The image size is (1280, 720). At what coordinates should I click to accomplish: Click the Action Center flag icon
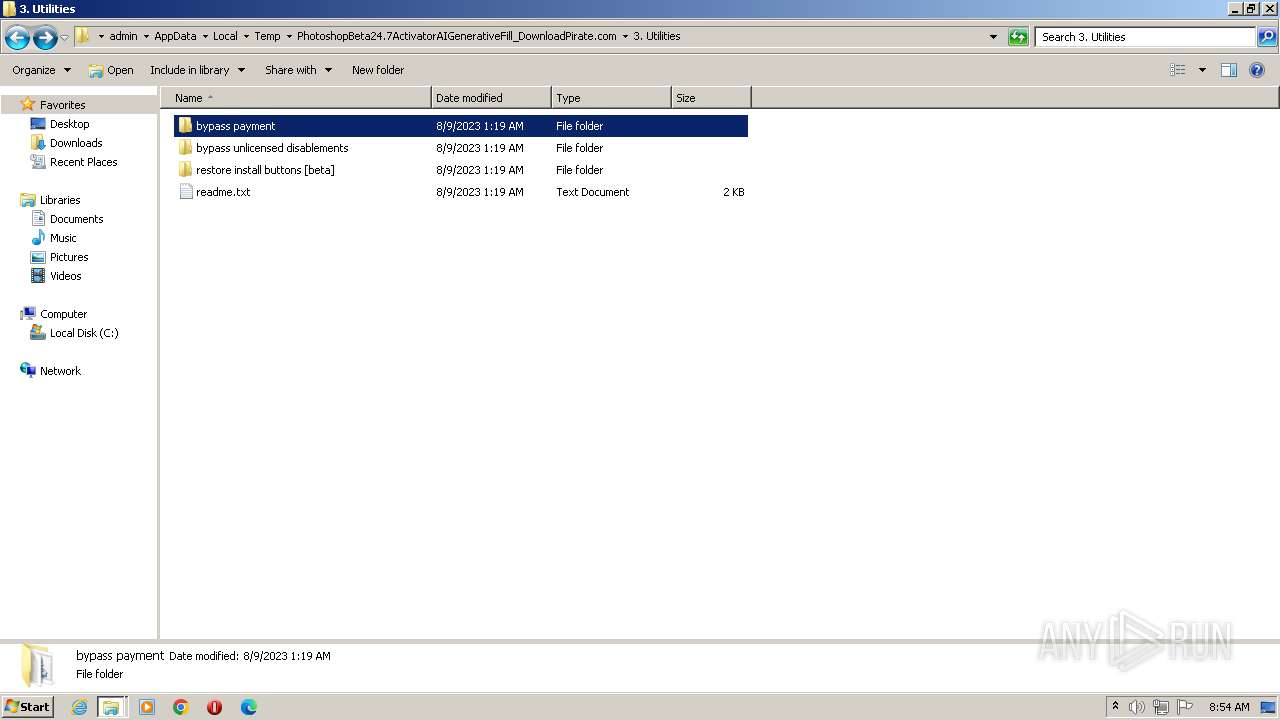[1185, 707]
